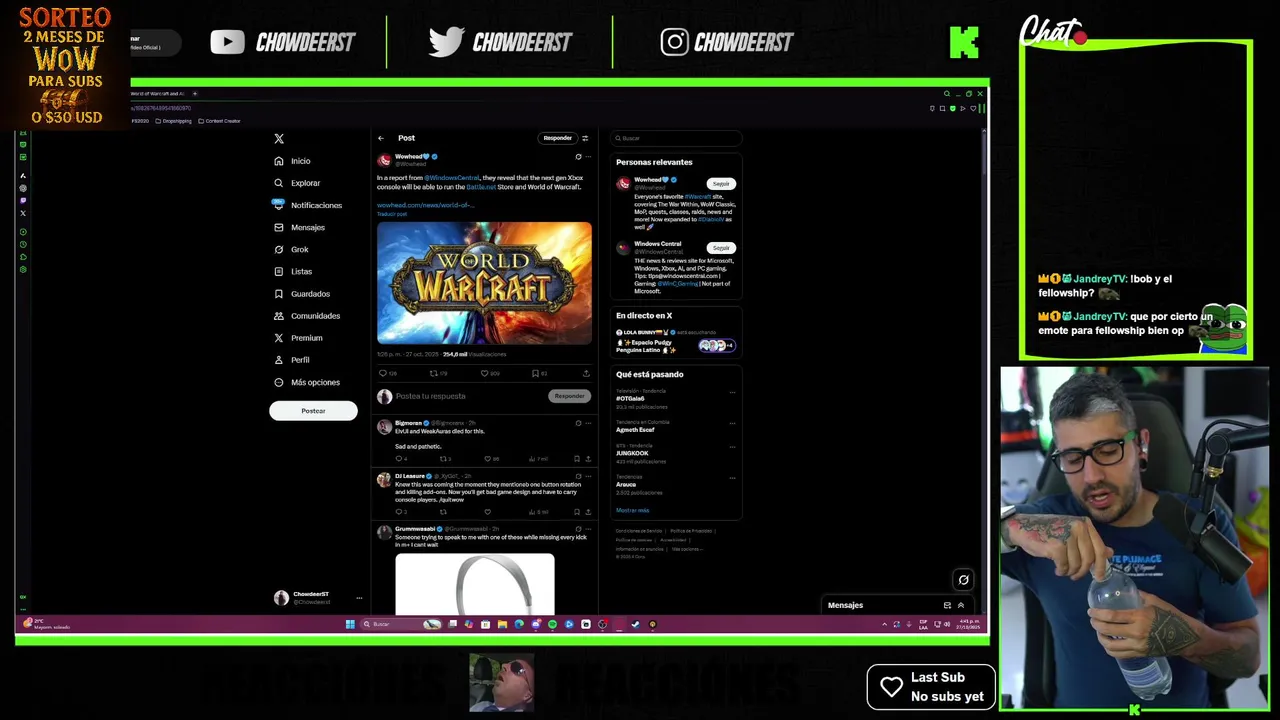Open three-dot menu on Grummwasabi reply
1280x720 pixels.
coord(588,528)
